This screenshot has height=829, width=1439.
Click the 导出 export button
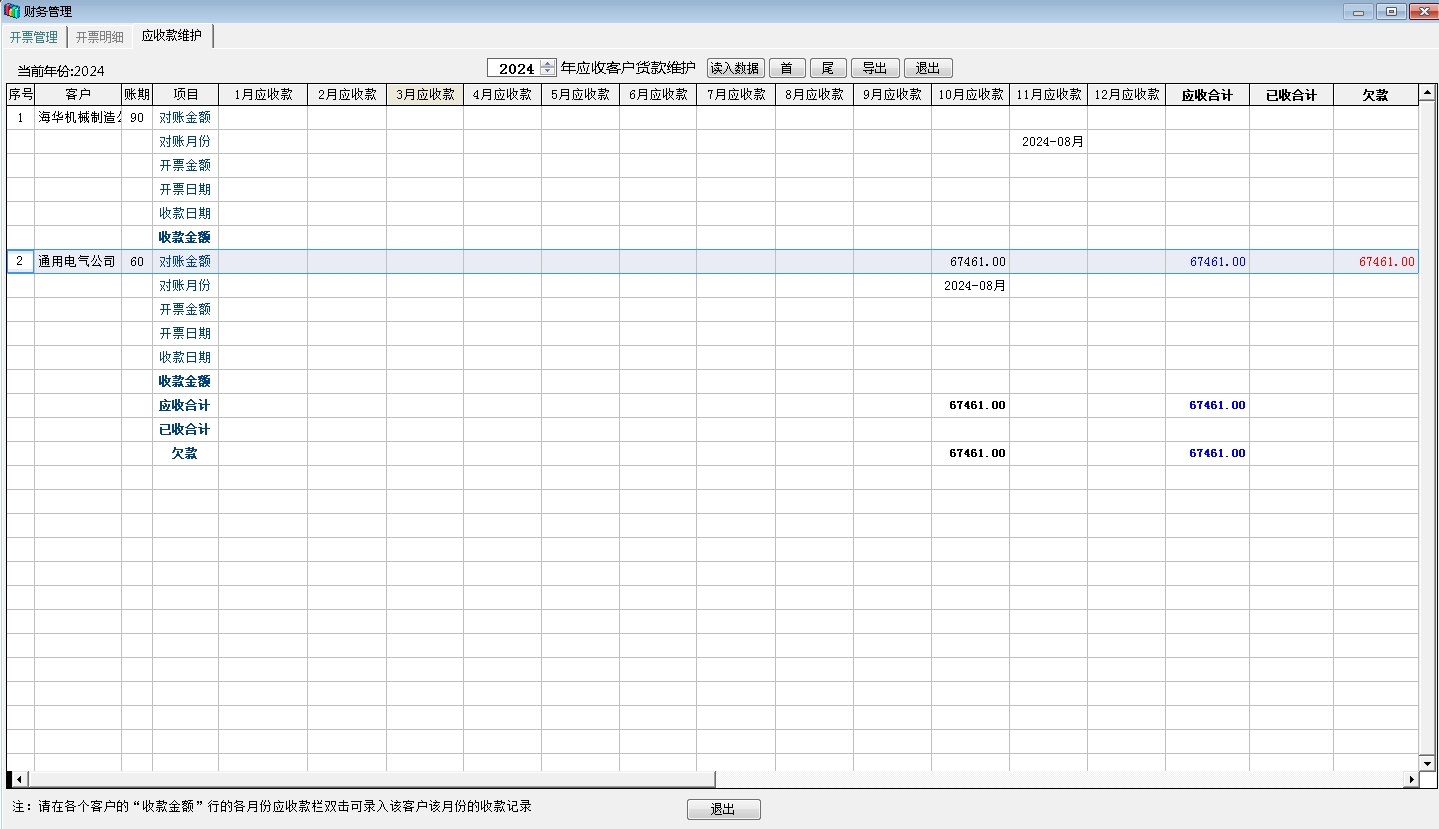[x=875, y=68]
